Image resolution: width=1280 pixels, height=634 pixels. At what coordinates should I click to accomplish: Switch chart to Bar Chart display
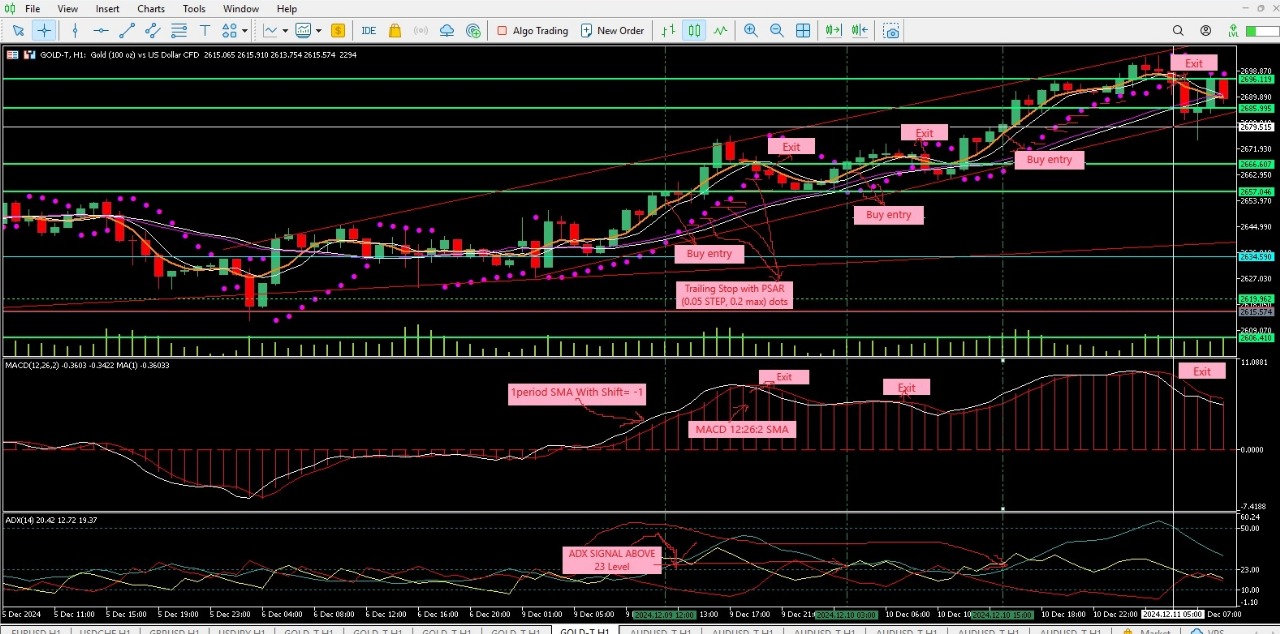[667, 30]
